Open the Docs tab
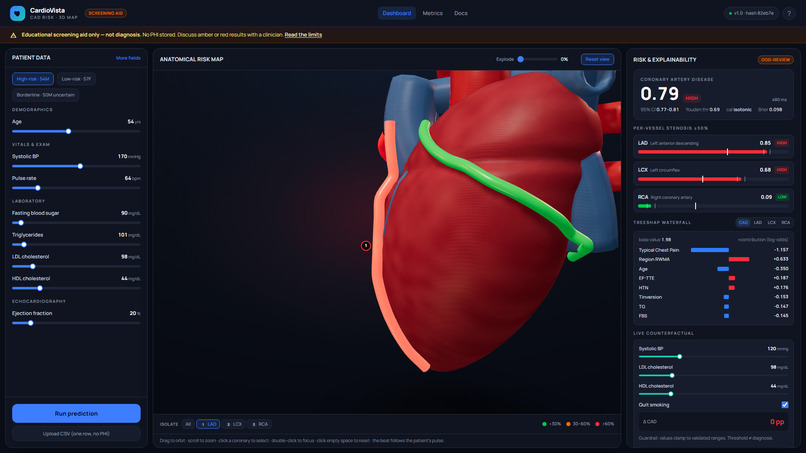806x453 pixels. [x=461, y=13]
